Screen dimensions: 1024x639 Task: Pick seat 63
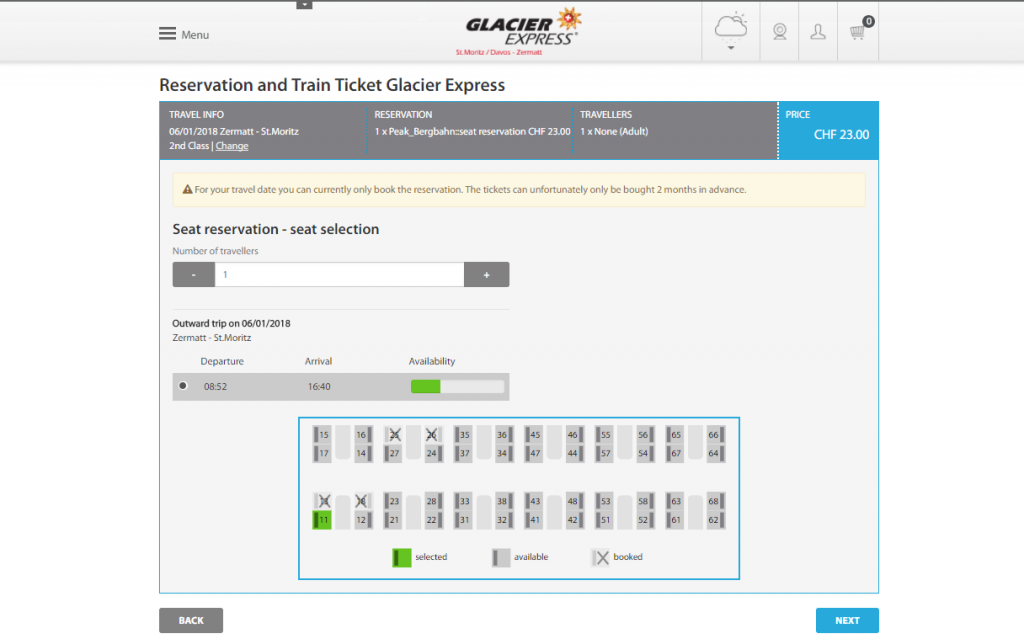pyautogui.click(x=675, y=501)
